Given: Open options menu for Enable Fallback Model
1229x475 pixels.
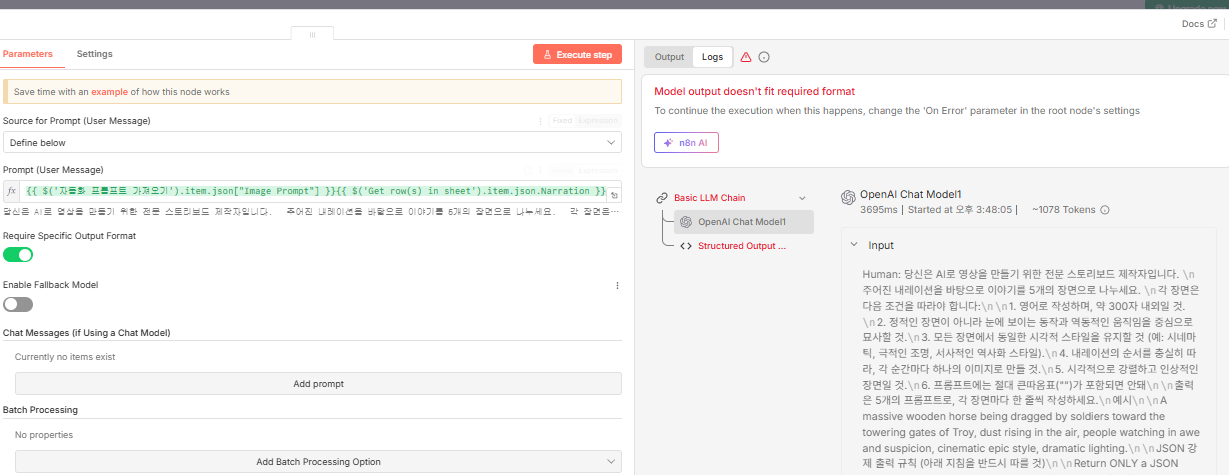Looking at the screenshot, I should pos(617,285).
